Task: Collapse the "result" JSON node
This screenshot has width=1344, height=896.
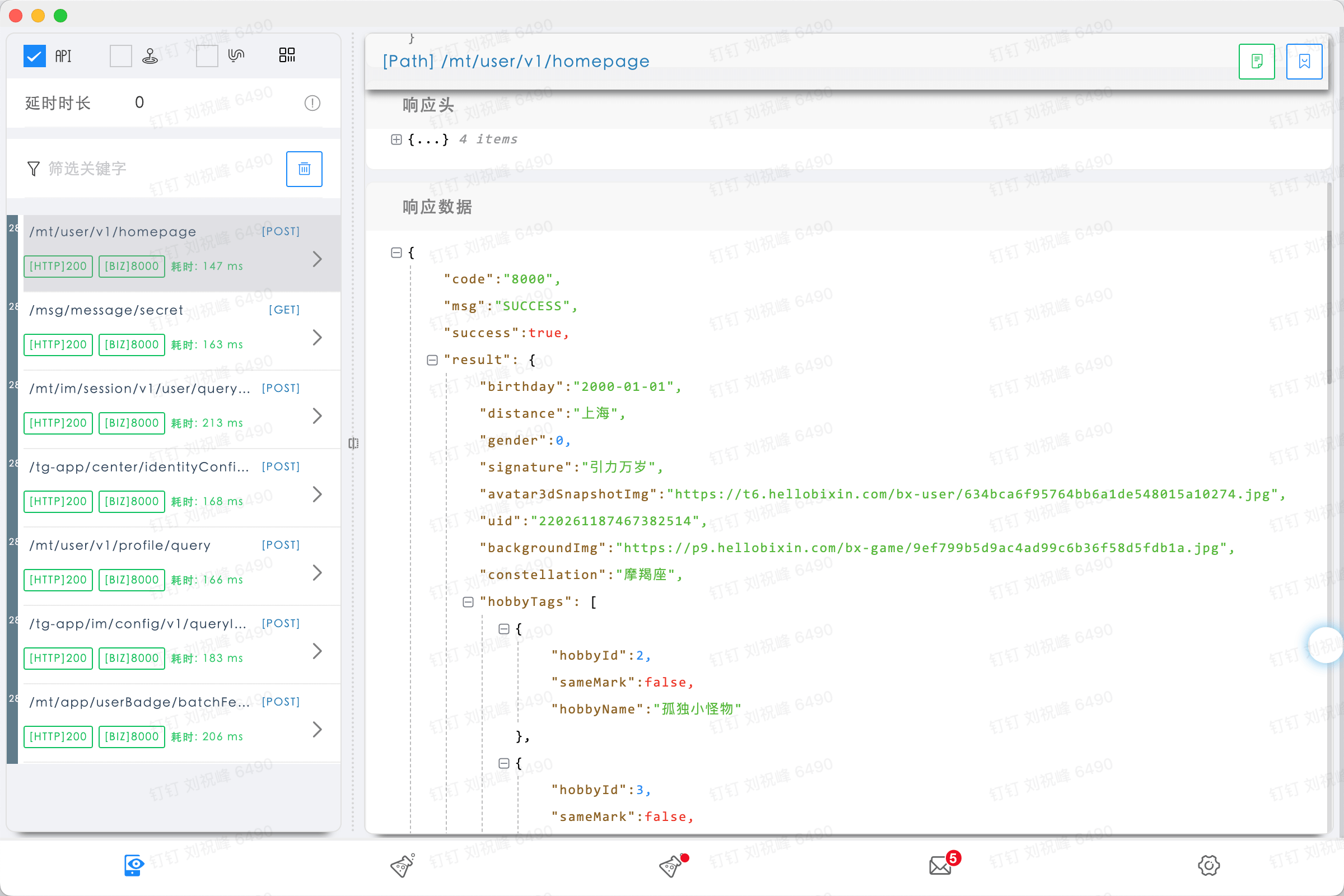Action: (432, 360)
